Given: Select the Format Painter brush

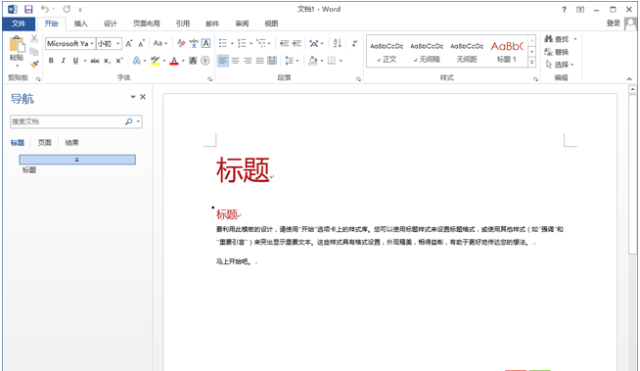Looking at the screenshot, I should [x=34, y=64].
